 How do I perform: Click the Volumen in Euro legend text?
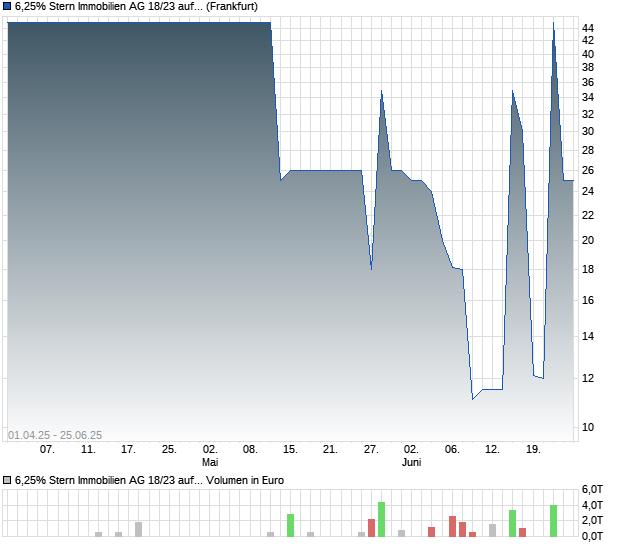click(245, 480)
